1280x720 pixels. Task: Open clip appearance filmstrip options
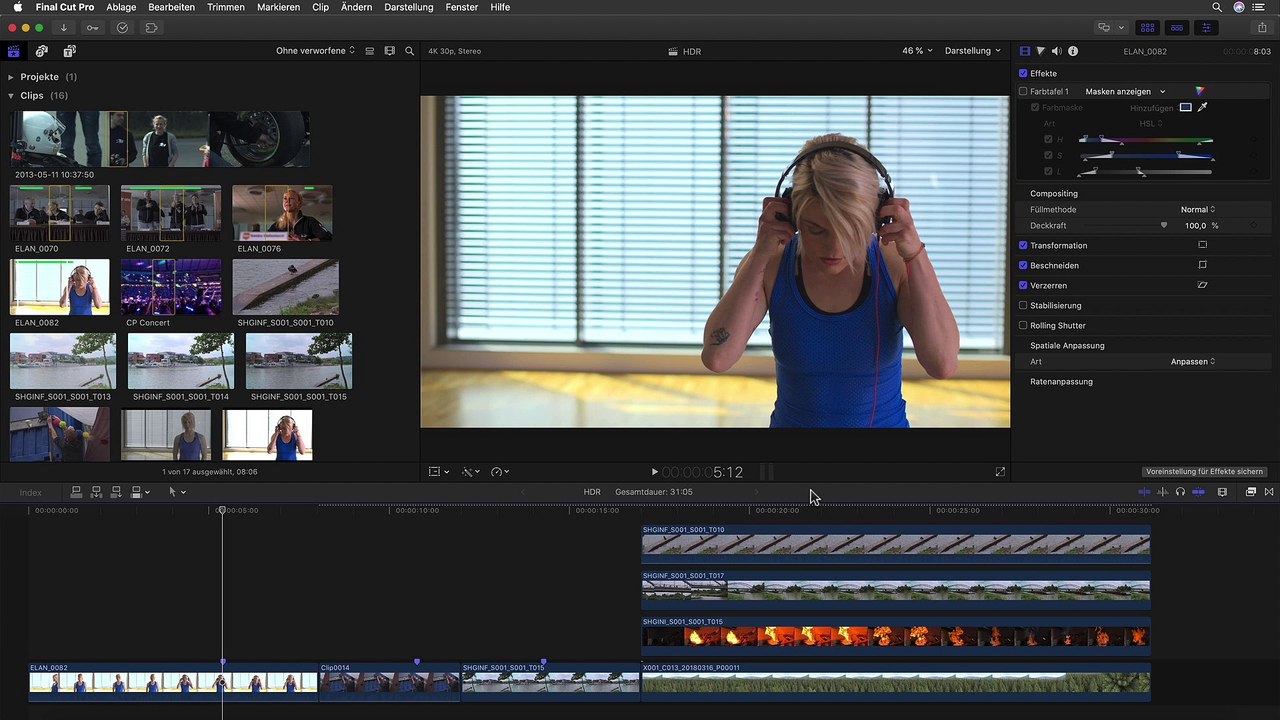point(390,51)
